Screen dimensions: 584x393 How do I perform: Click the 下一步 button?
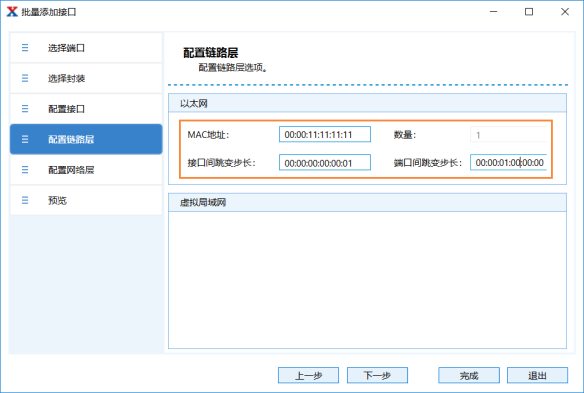coord(377,375)
